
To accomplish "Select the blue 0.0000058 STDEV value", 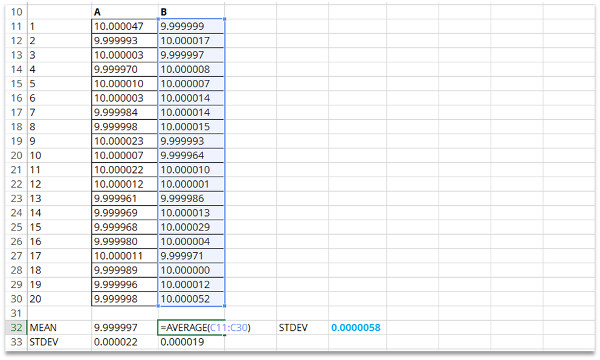I will tap(356, 328).
